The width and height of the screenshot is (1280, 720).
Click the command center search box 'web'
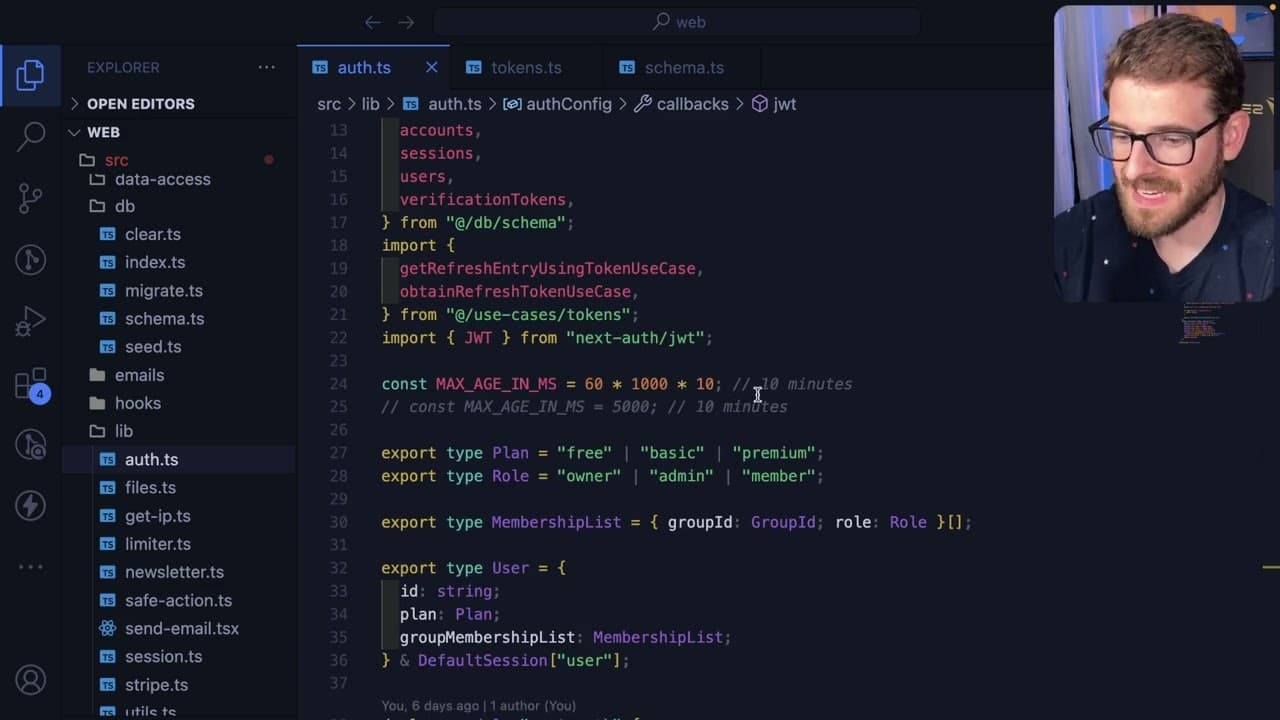pyautogui.click(x=678, y=22)
